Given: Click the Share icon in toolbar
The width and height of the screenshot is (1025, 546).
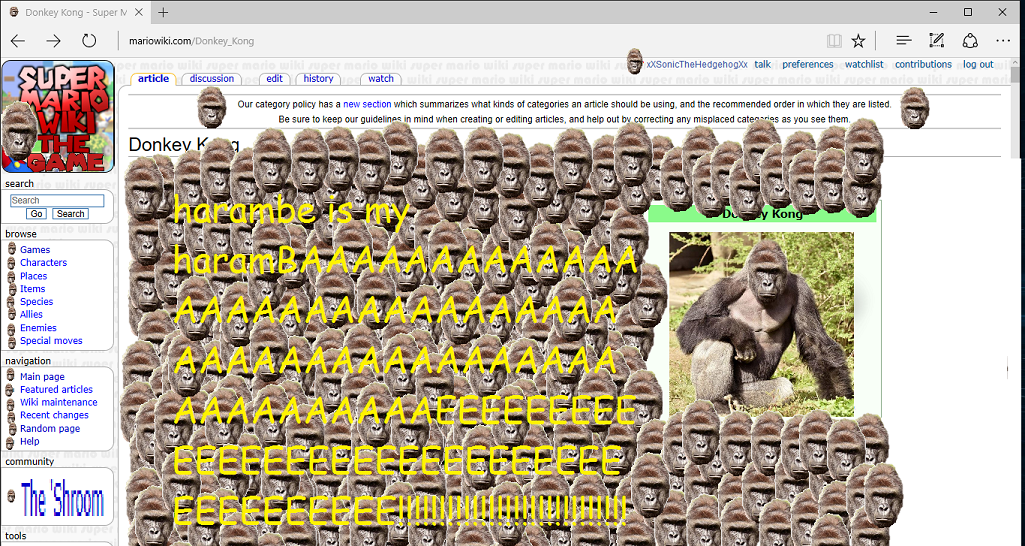Looking at the screenshot, I should (969, 41).
